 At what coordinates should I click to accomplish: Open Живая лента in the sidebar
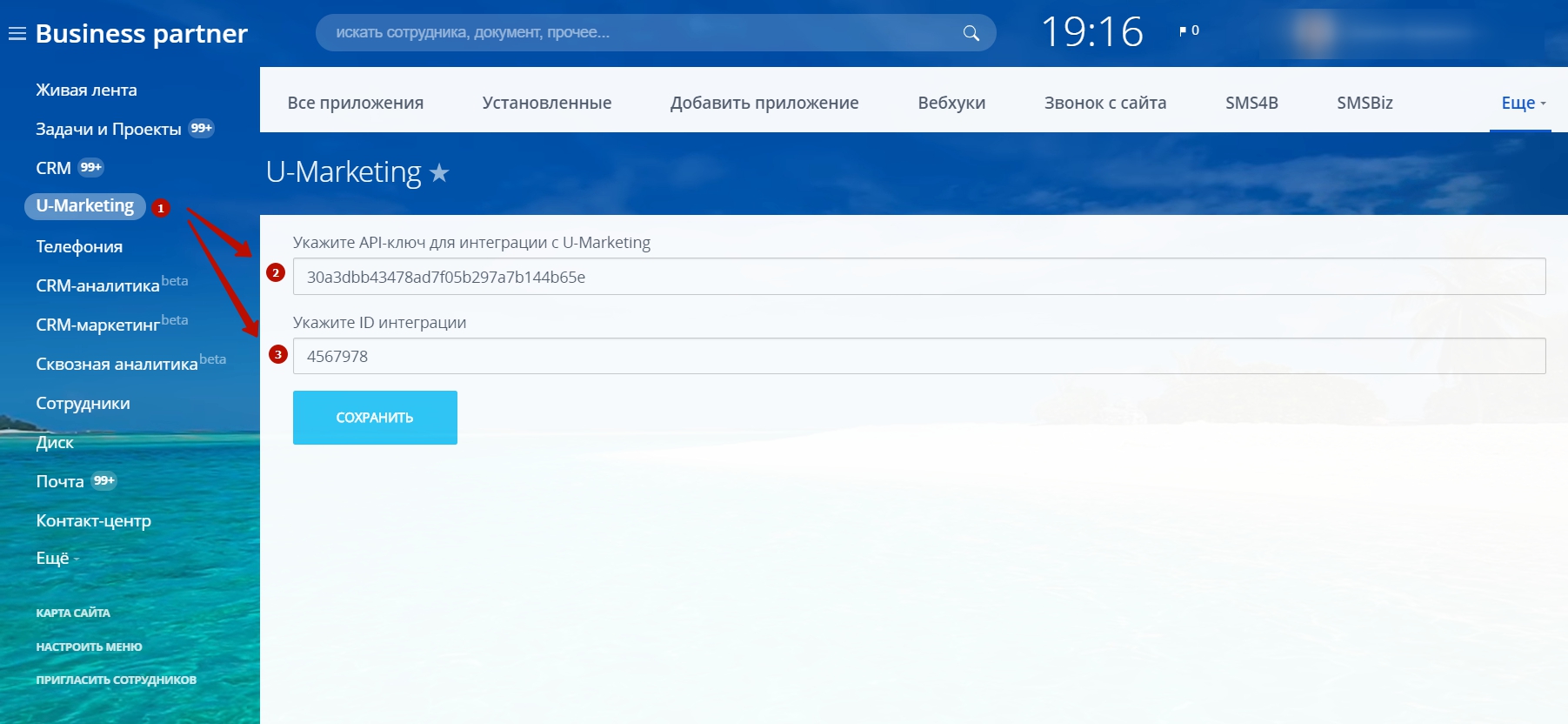pyautogui.click(x=86, y=90)
